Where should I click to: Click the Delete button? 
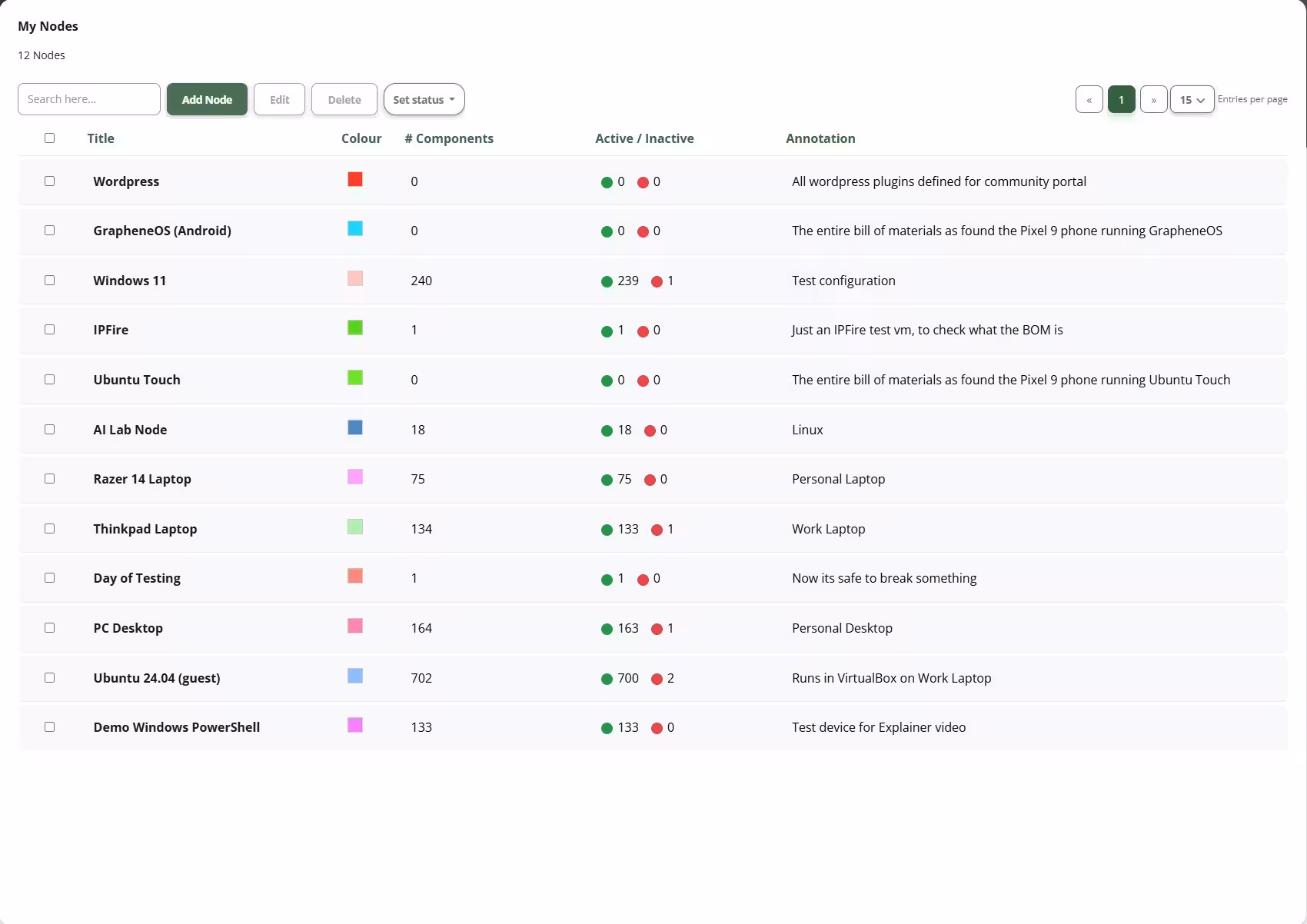click(x=344, y=100)
